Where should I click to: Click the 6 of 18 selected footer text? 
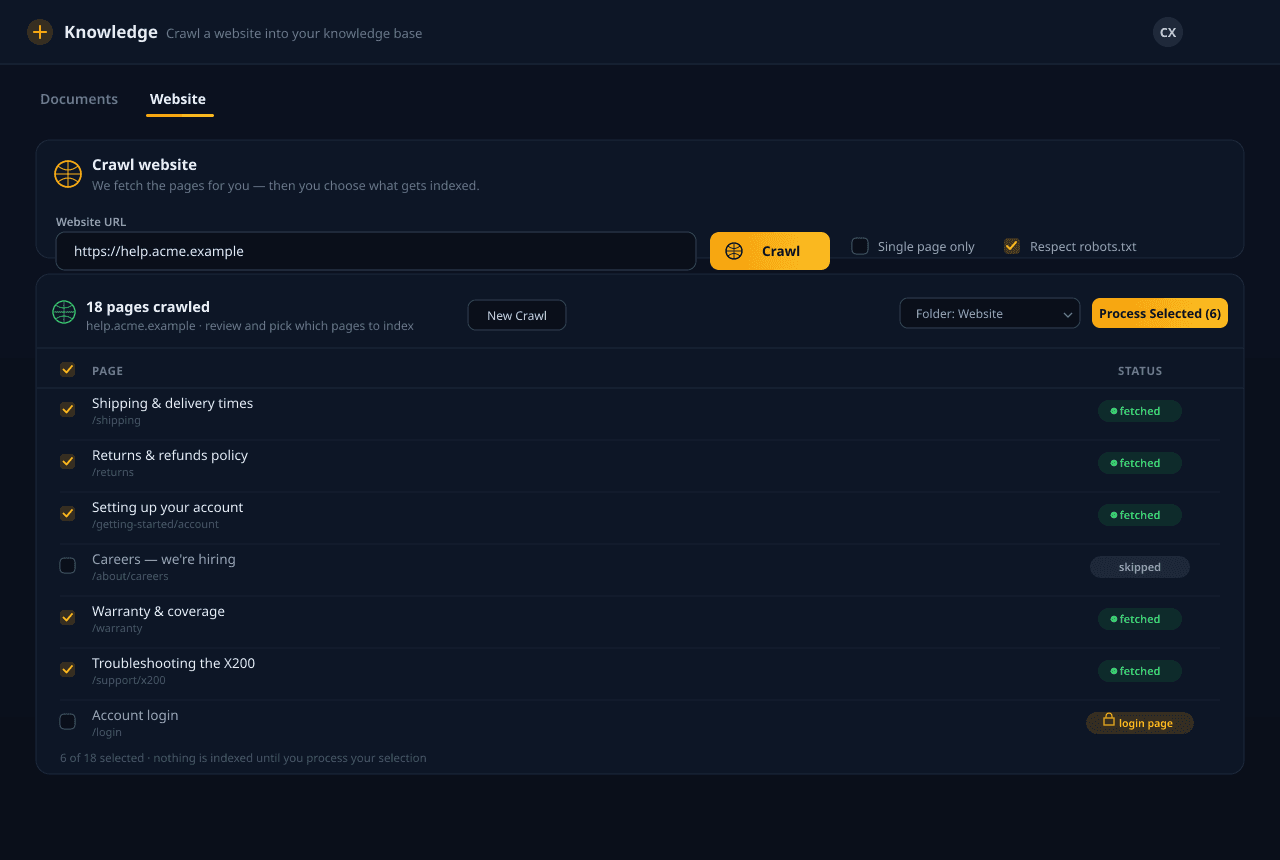point(243,758)
